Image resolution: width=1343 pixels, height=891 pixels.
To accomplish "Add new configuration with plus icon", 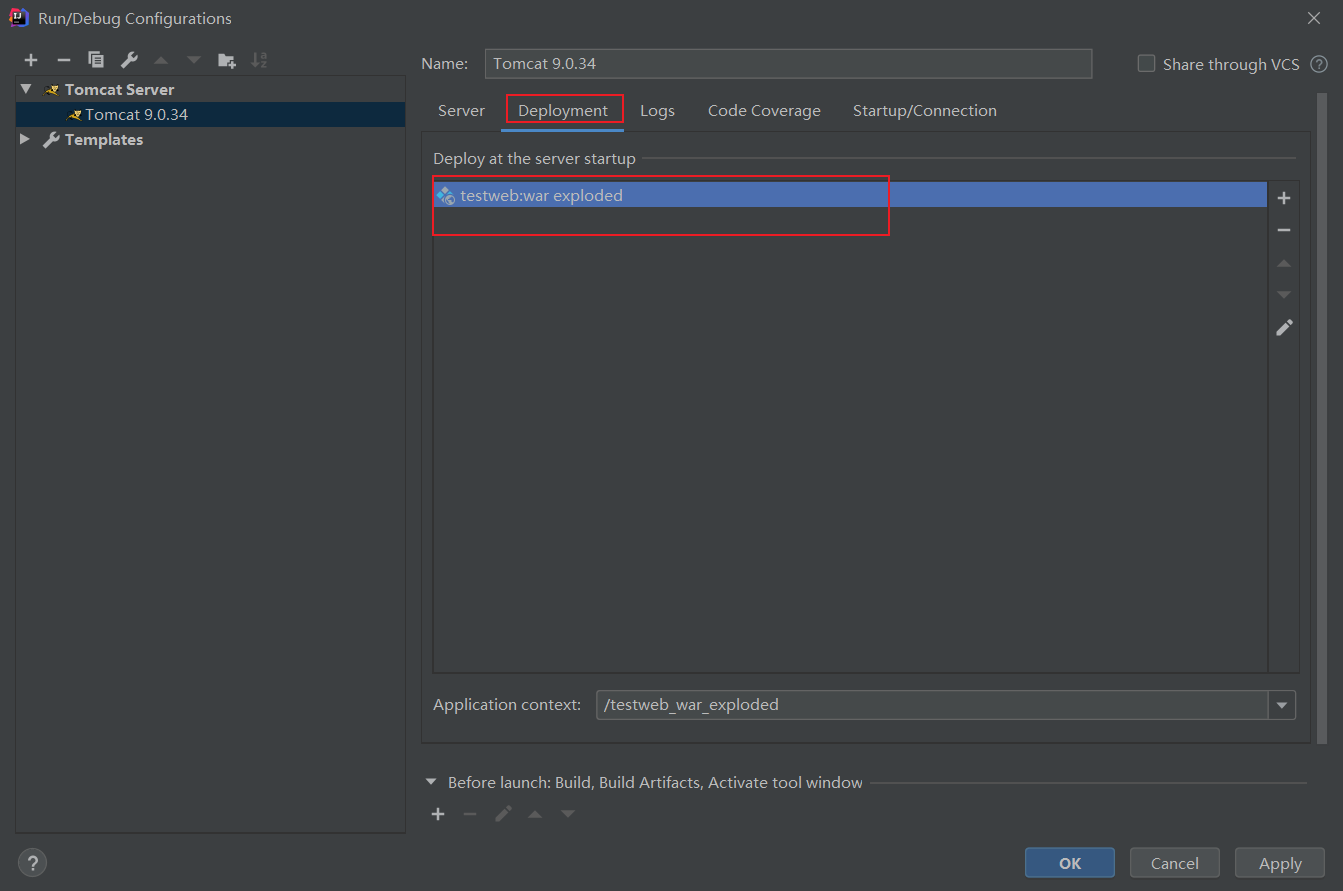I will pyautogui.click(x=31, y=60).
